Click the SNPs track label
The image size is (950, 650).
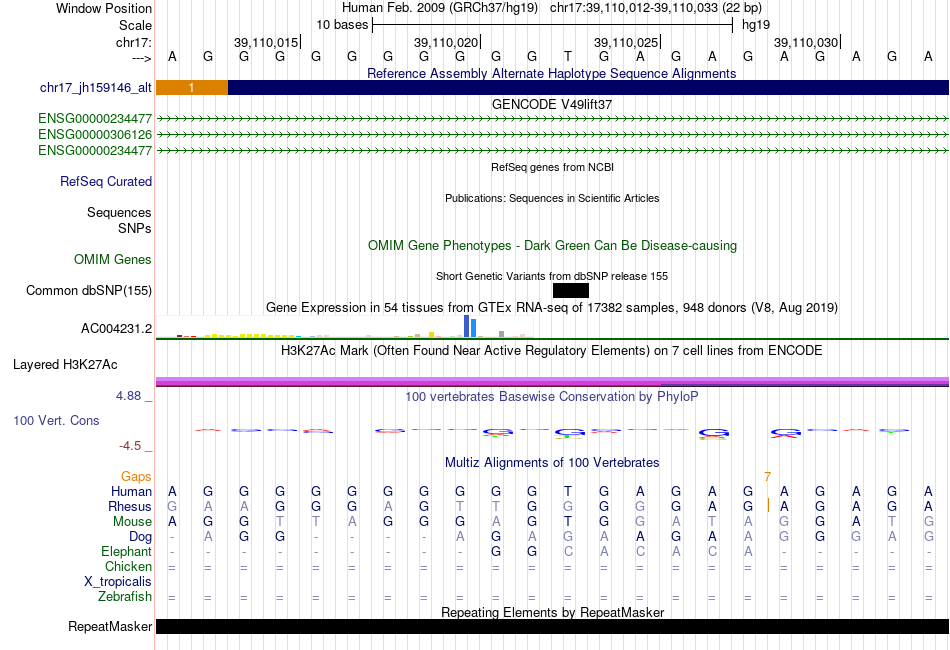point(135,228)
